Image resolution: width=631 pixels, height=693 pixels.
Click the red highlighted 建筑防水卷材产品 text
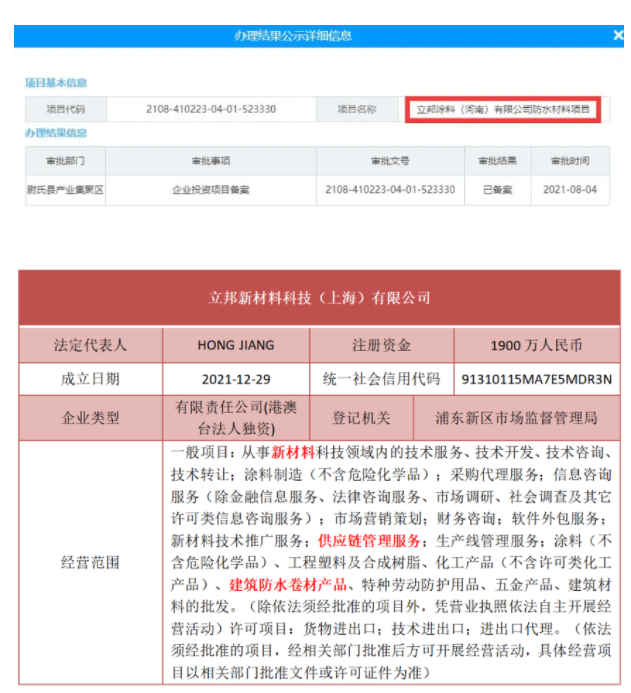[x=288, y=585]
